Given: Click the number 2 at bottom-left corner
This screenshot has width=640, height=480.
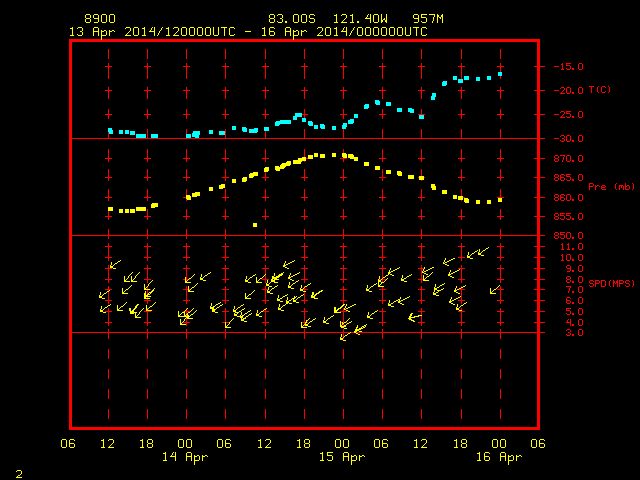Looking at the screenshot, I should point(19,474).
